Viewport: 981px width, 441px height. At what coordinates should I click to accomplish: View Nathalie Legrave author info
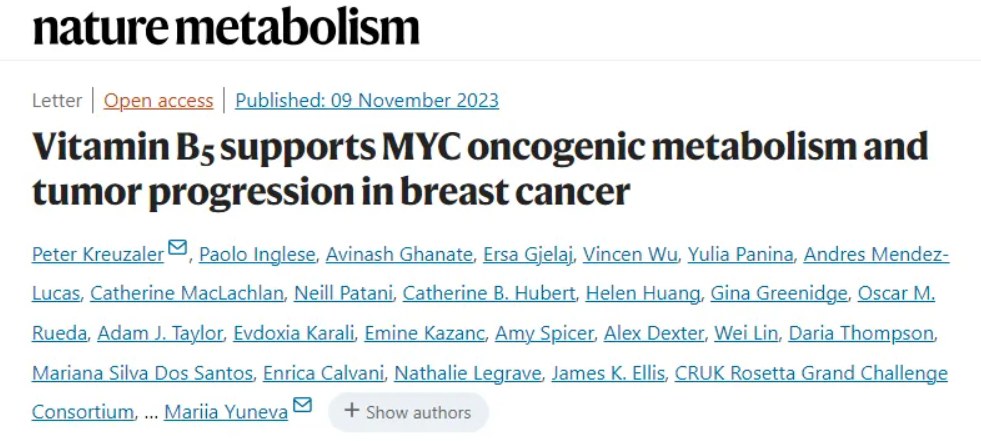tap(467, 373)
